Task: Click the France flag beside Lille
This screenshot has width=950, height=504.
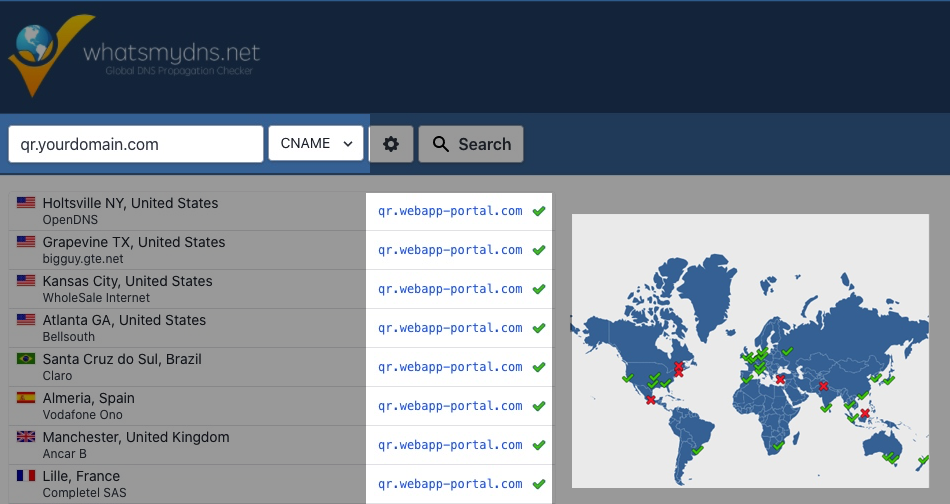Action: (26, 476)
